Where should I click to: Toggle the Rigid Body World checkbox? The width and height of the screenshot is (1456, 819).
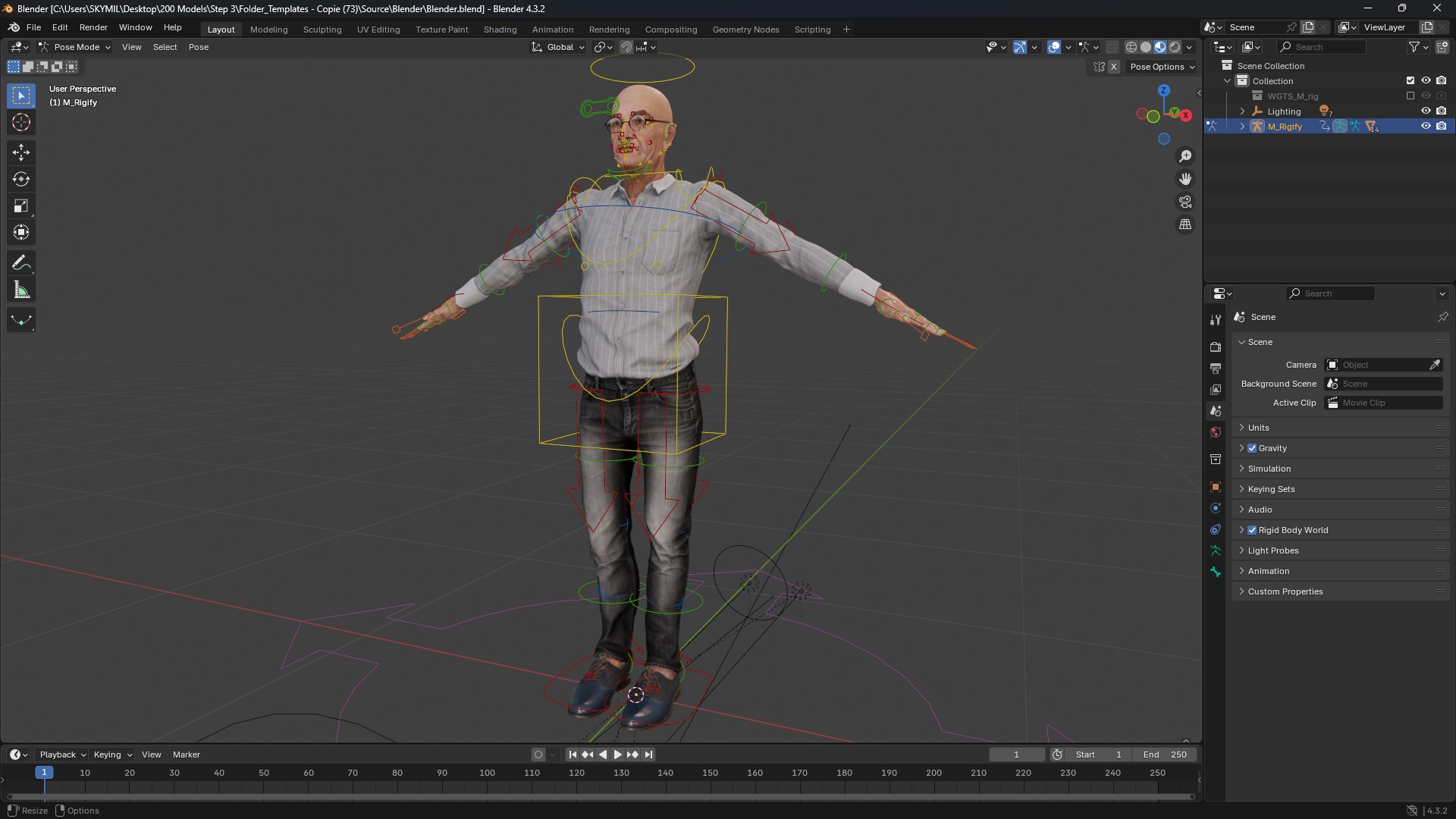[x=1252, y=530]
